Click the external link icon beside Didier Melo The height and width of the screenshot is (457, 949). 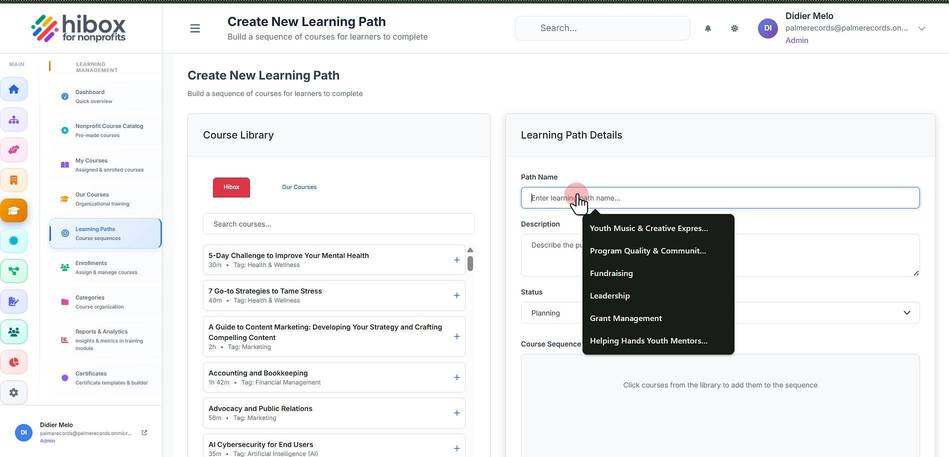(x=144, y=433)
